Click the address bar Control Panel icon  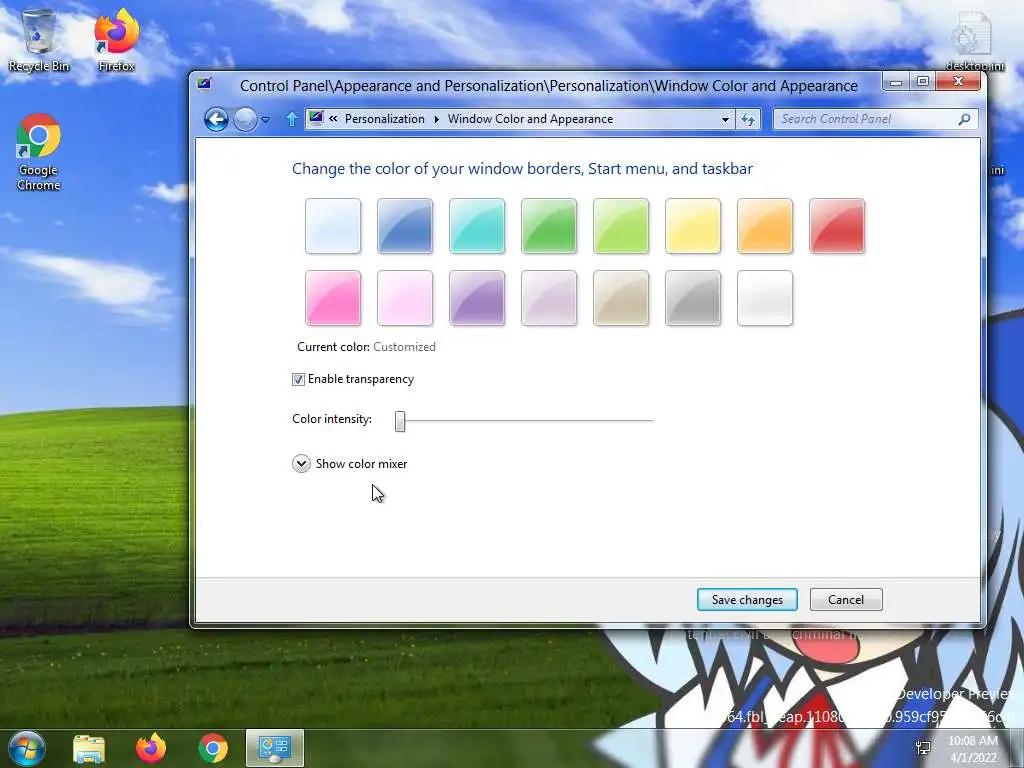tap(316, 118)
